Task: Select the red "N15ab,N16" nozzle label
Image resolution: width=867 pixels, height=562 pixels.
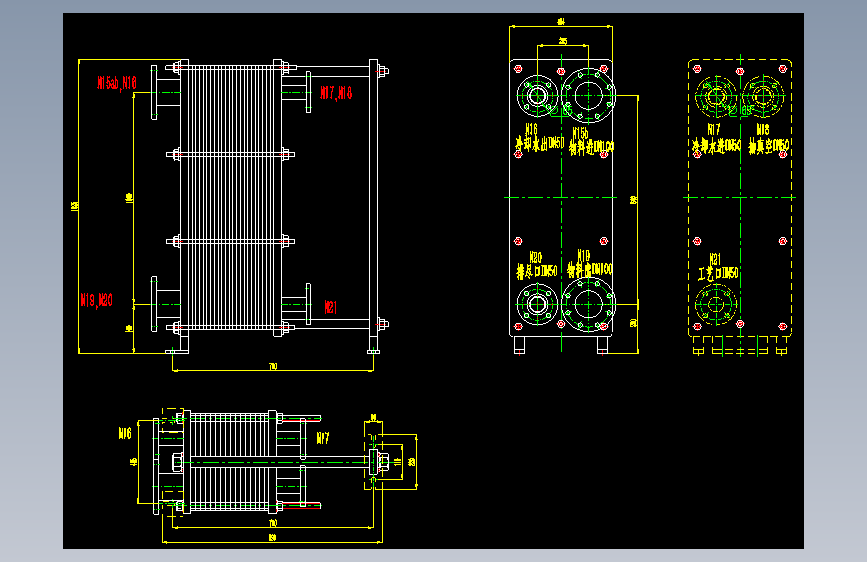Action: click(x=117, y=83)
